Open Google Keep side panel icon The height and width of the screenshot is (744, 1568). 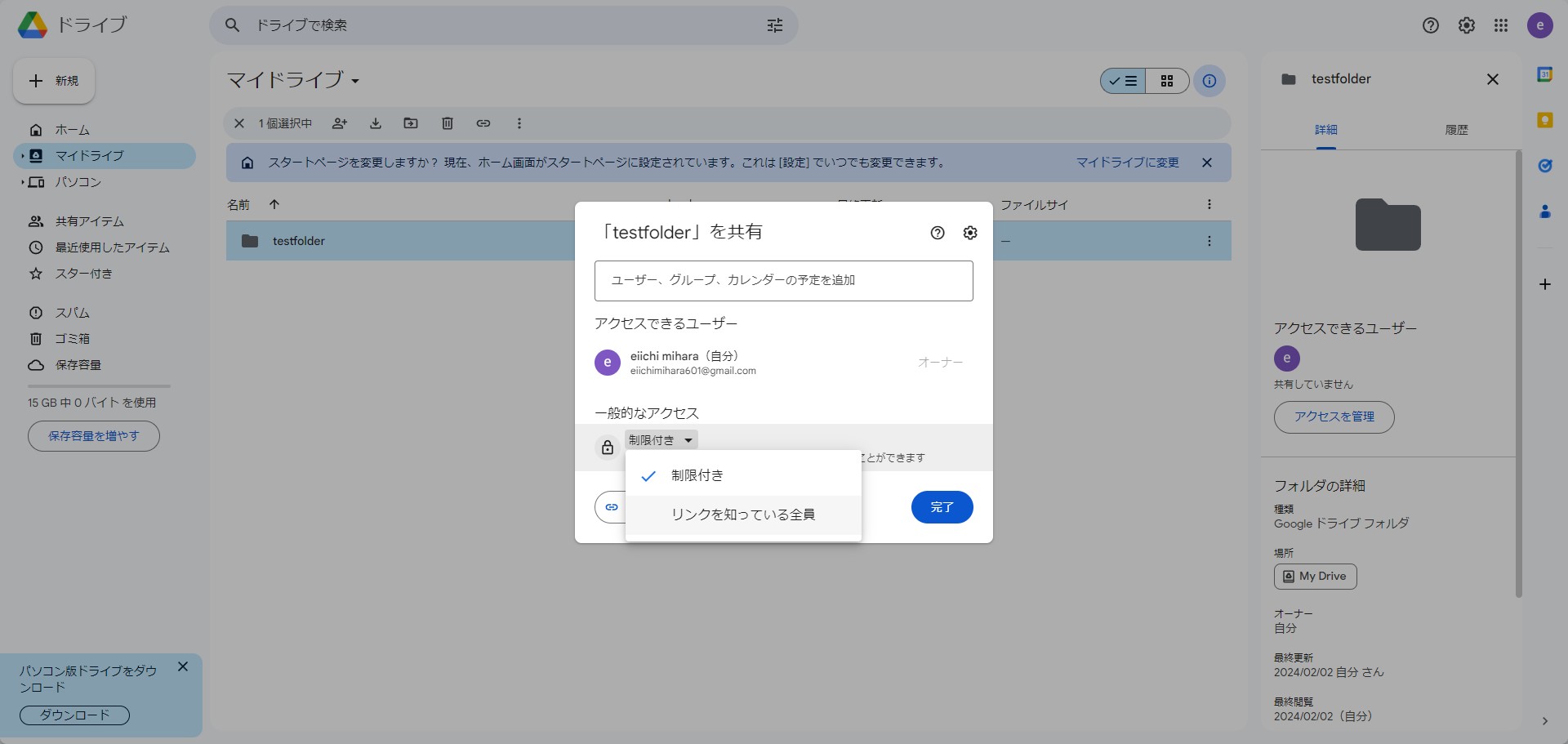click(1544, 120)
